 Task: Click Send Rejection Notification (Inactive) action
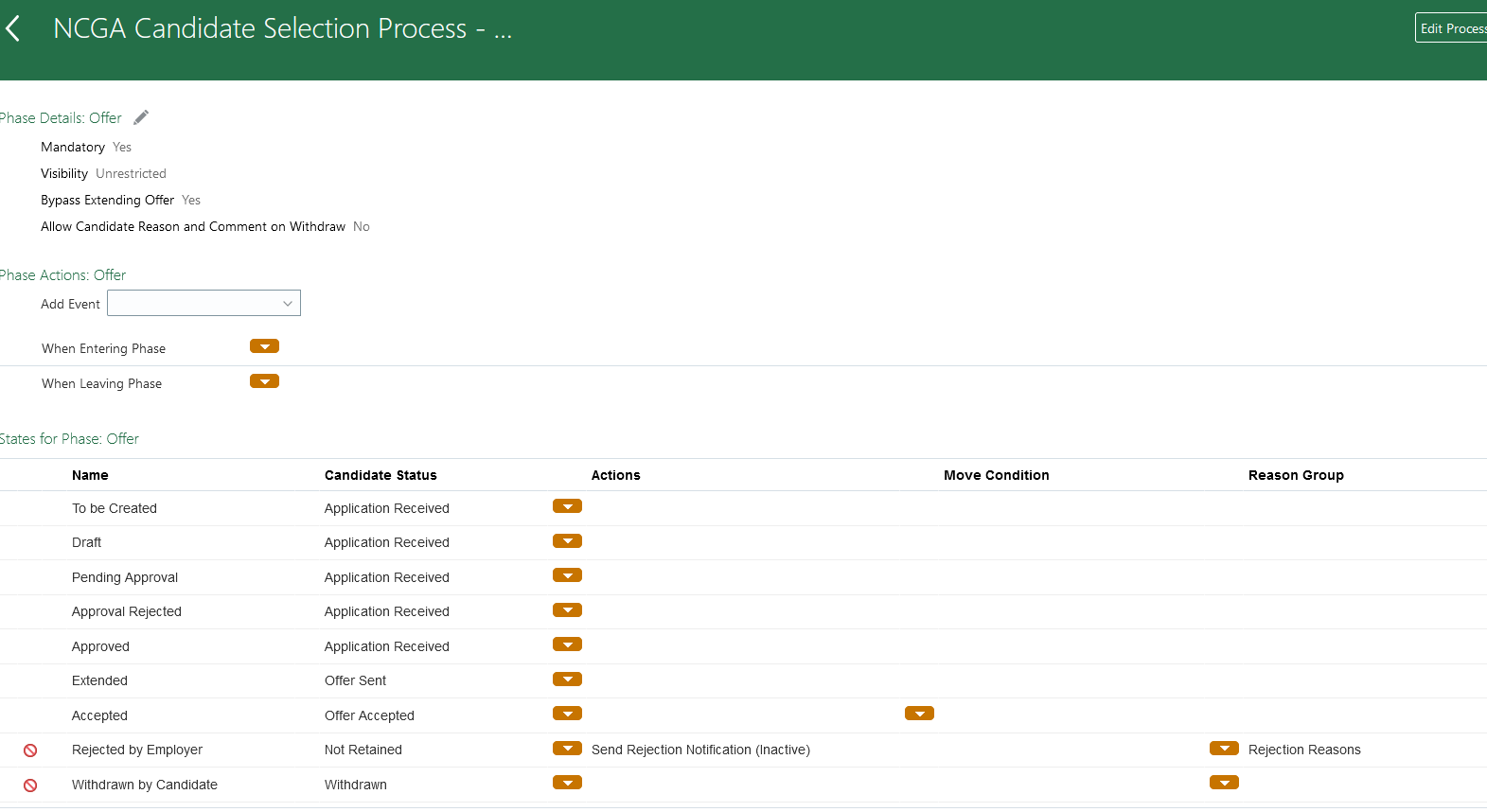point(700,750)
